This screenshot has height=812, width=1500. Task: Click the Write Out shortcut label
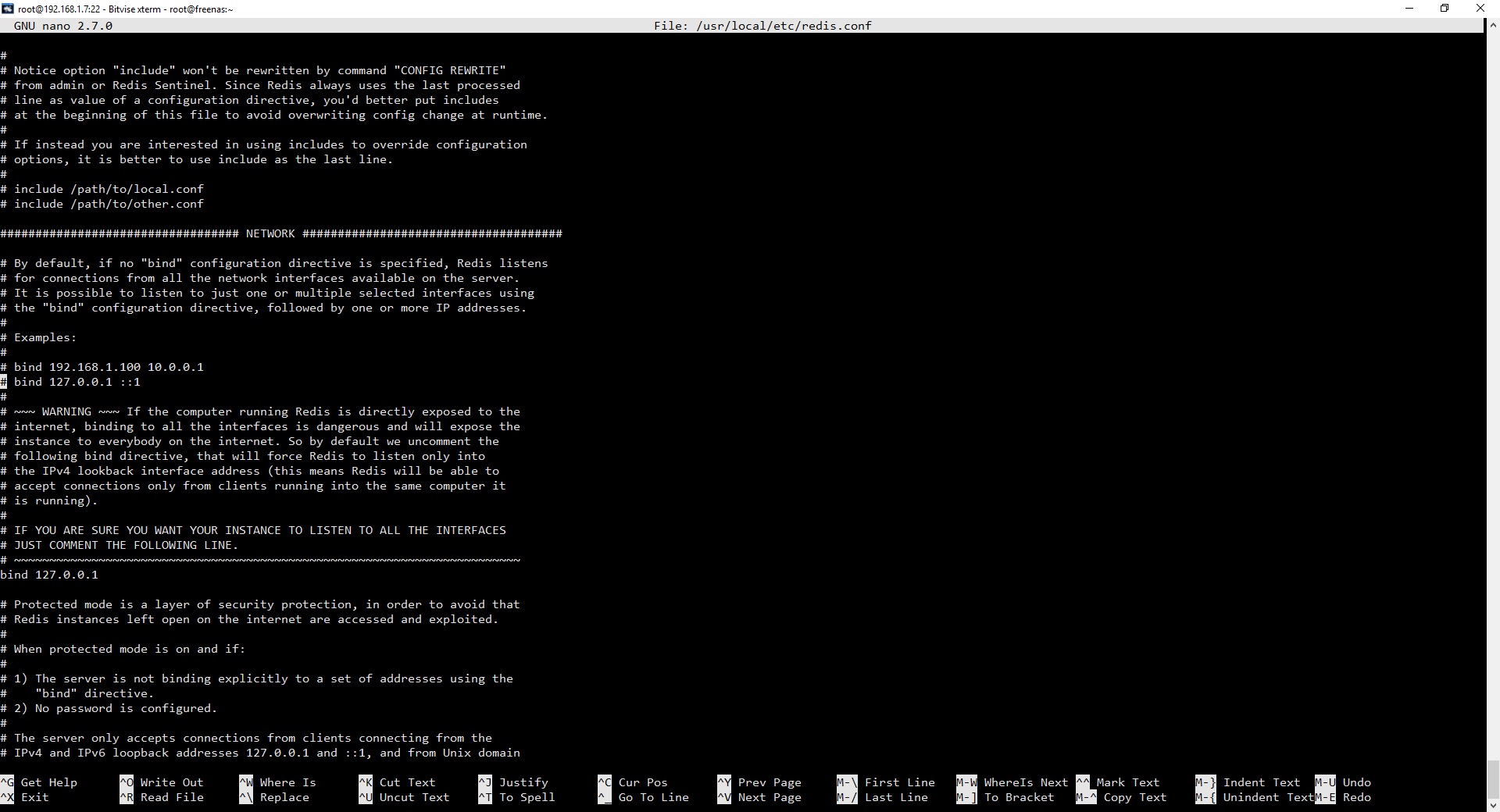coord(172,782)
